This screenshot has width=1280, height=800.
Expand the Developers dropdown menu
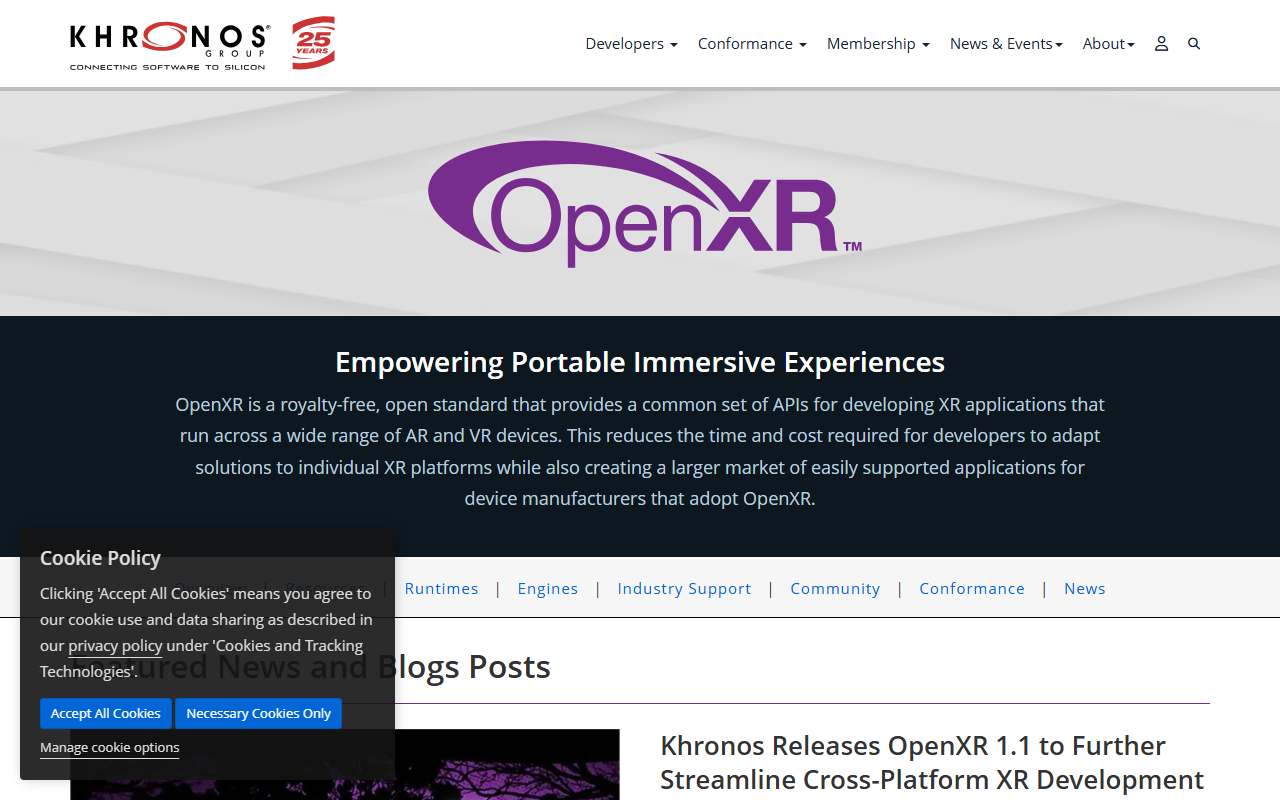point(631,44)
